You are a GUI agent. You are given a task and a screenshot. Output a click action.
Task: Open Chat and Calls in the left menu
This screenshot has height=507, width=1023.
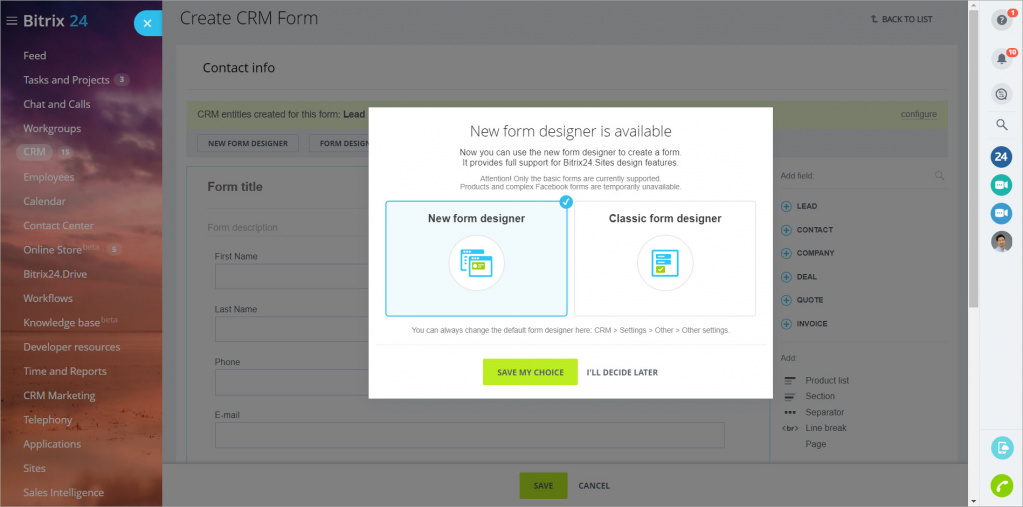click(x=57, y=104)
